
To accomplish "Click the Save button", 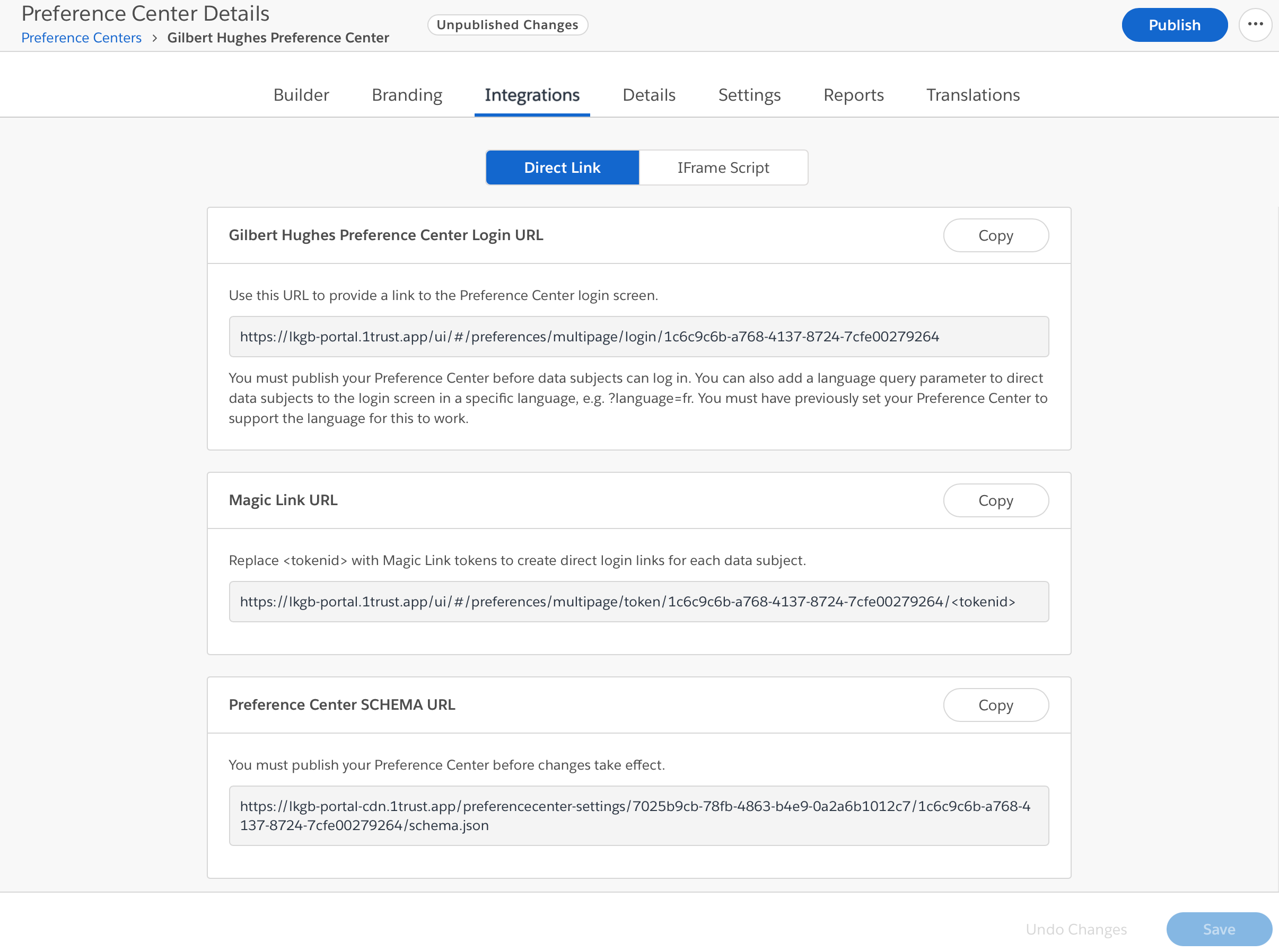I will tap(1219, 929).
